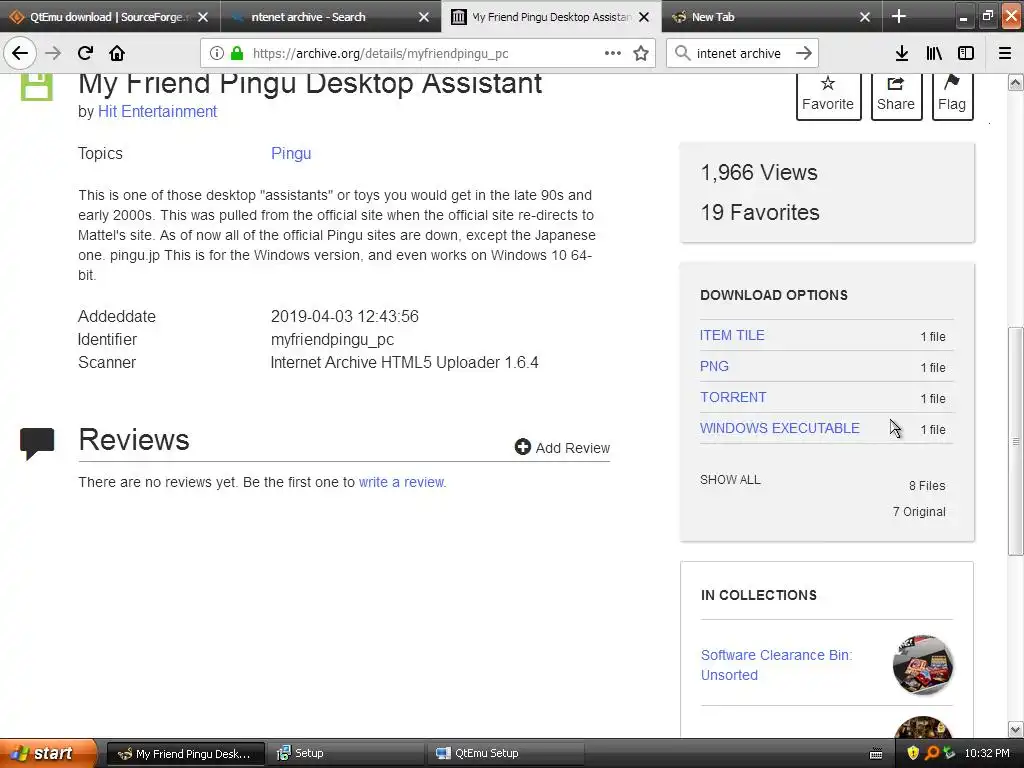Screen dimensions: 1024x768
Task: Download the PNG file
Action: [x=714, y=366]
